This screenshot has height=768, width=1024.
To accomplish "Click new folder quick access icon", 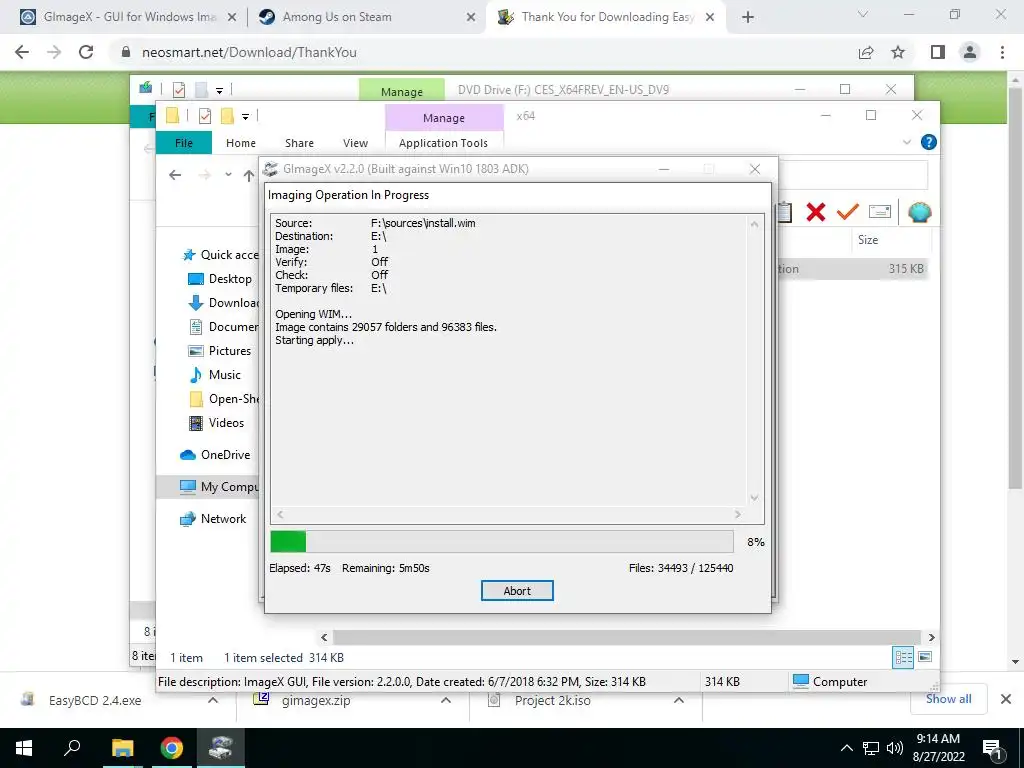I will pos(227,116).
